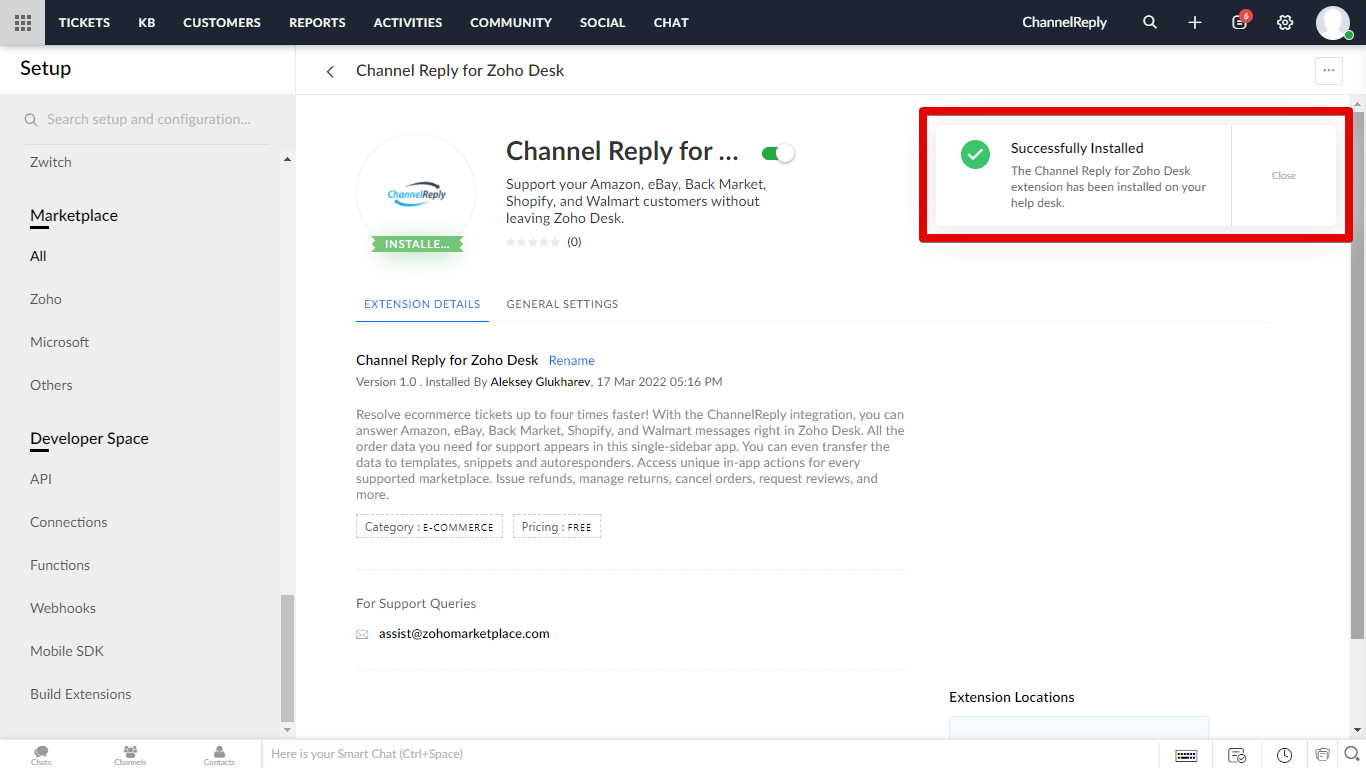1366x768 pixels.
Task: Open Webhooks under Developer Space
Action: coord(63,608)
